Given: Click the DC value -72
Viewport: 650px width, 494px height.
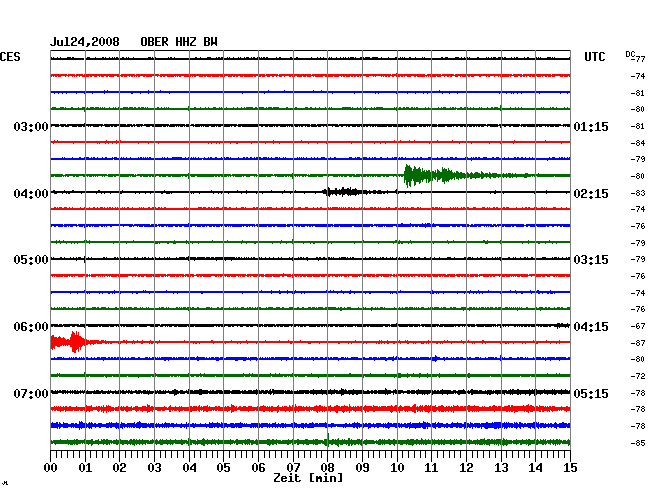Looking at the screenshot, I should [x=638, y=376].
